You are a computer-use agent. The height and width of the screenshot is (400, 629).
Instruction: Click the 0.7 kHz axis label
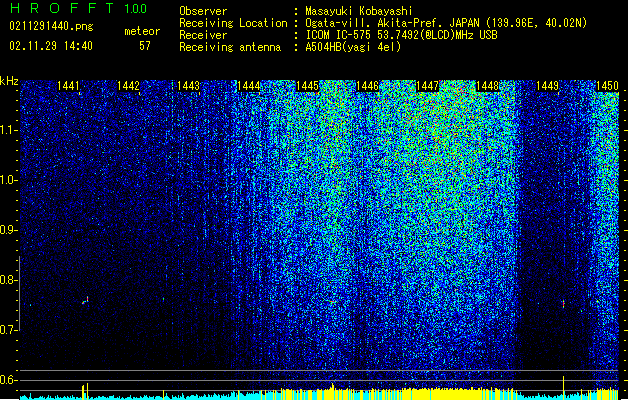(9, 330)
